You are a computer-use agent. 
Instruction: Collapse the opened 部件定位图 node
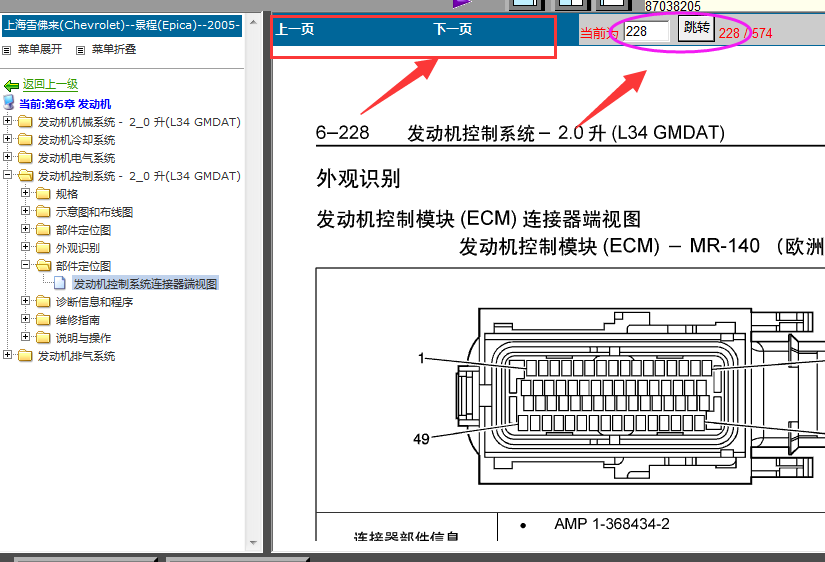pyautogui.click(x=25, y=265)
